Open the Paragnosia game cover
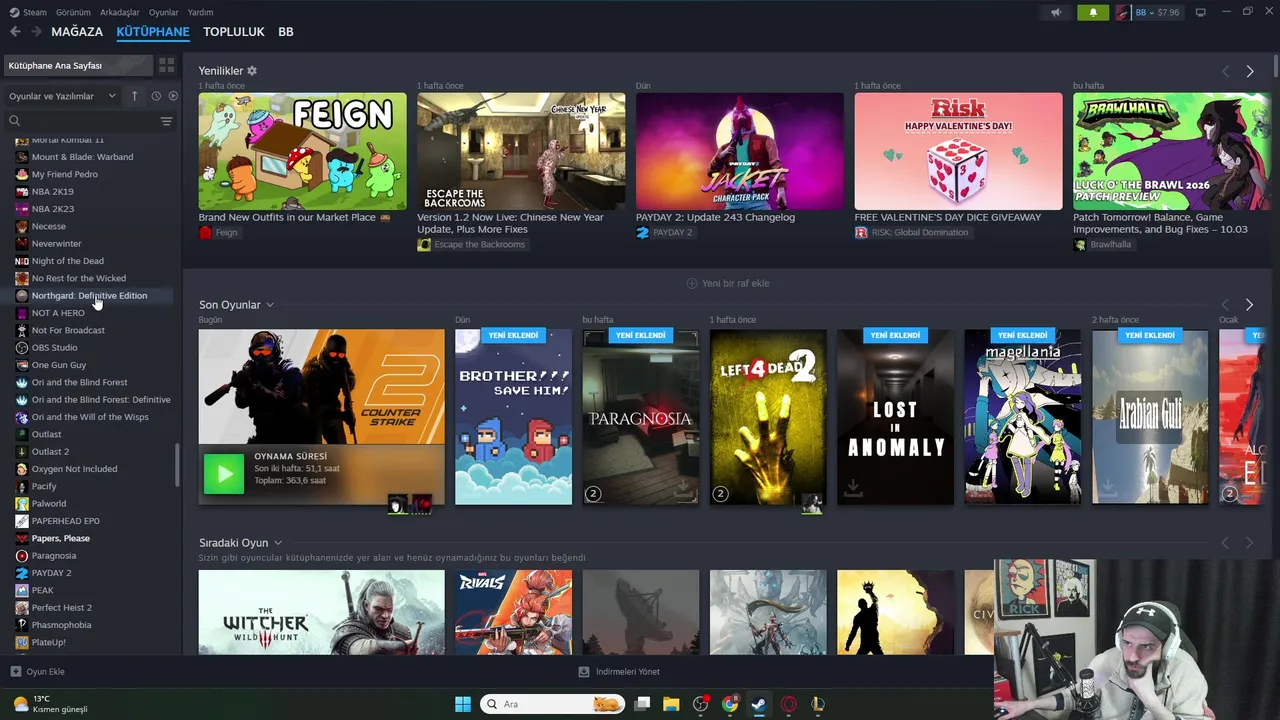The height and width of the screenshot is (720, 1280). 641,417
